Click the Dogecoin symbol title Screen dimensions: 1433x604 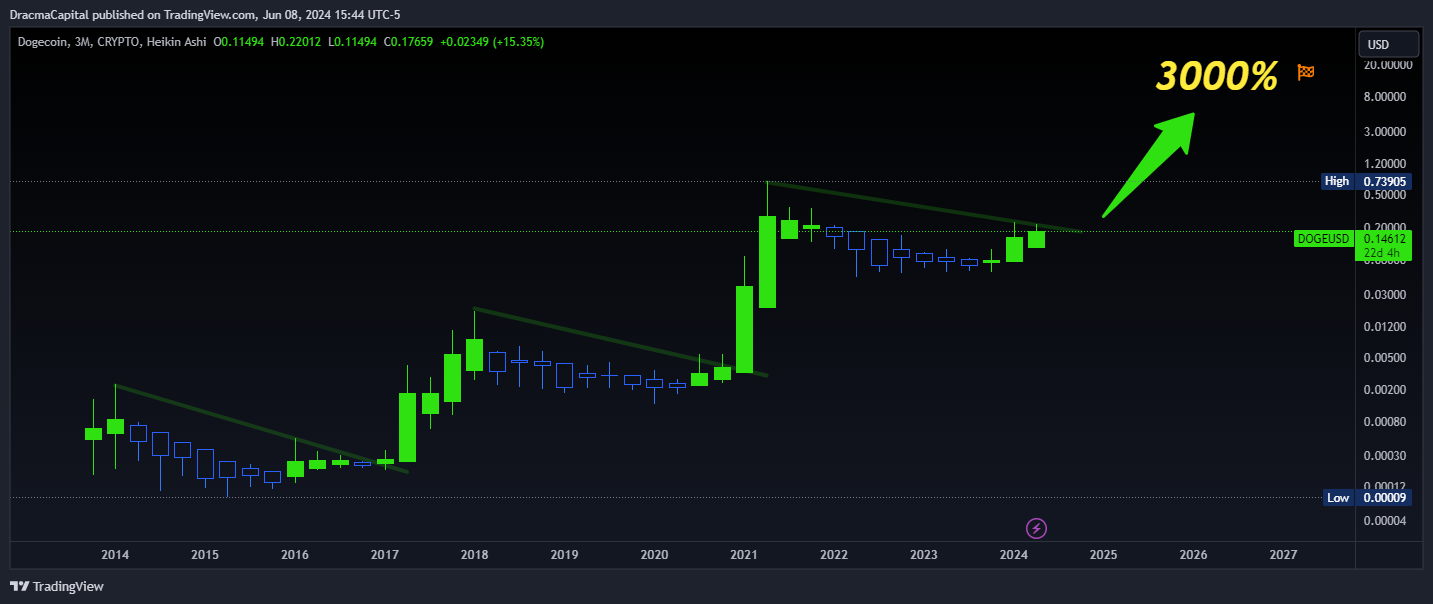[43, 42]
